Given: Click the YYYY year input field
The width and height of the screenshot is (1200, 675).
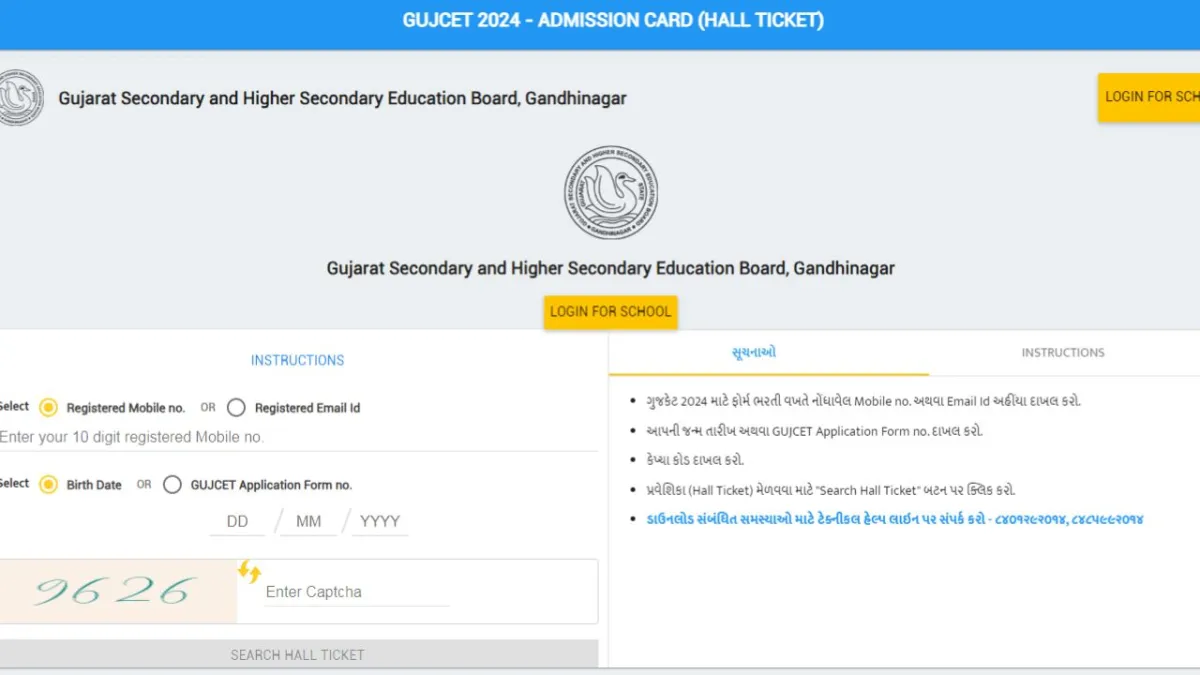Looking at the screenshot, I should tap(380, 521).
